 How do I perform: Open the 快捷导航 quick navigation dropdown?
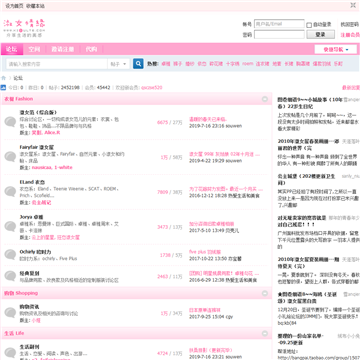pos(336,50)
